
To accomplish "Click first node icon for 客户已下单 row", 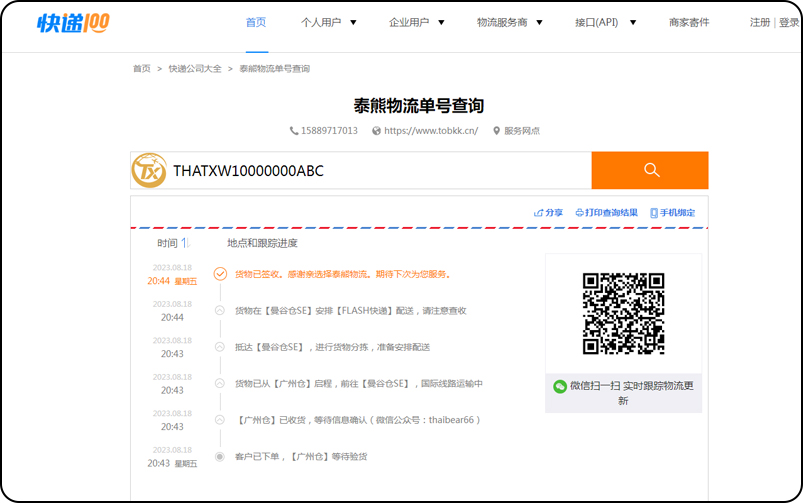I will coord(220,456).
